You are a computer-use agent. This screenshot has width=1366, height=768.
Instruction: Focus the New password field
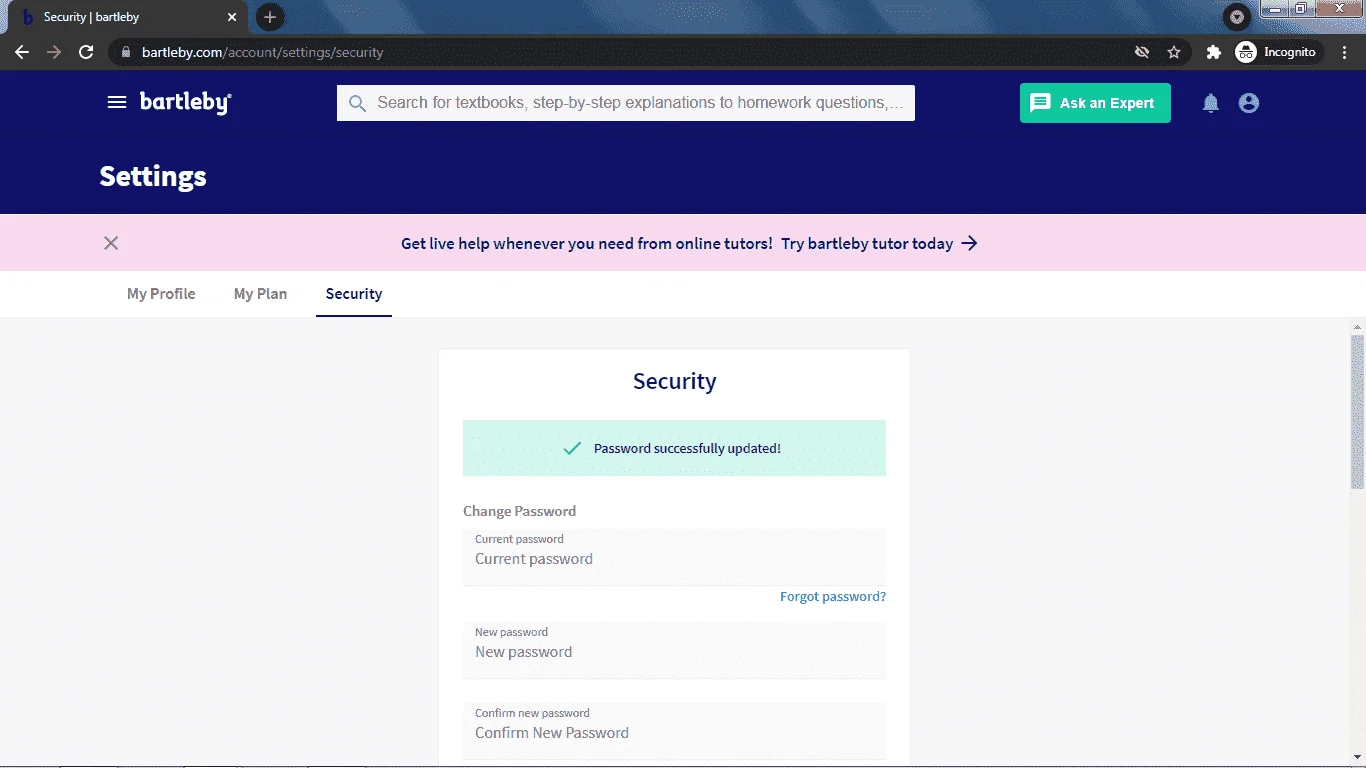coord(674,650)
